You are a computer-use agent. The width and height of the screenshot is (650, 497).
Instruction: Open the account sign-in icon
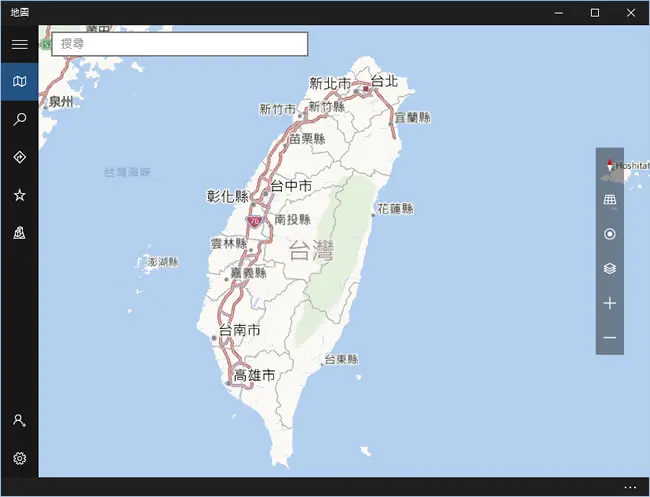(19, 420)
